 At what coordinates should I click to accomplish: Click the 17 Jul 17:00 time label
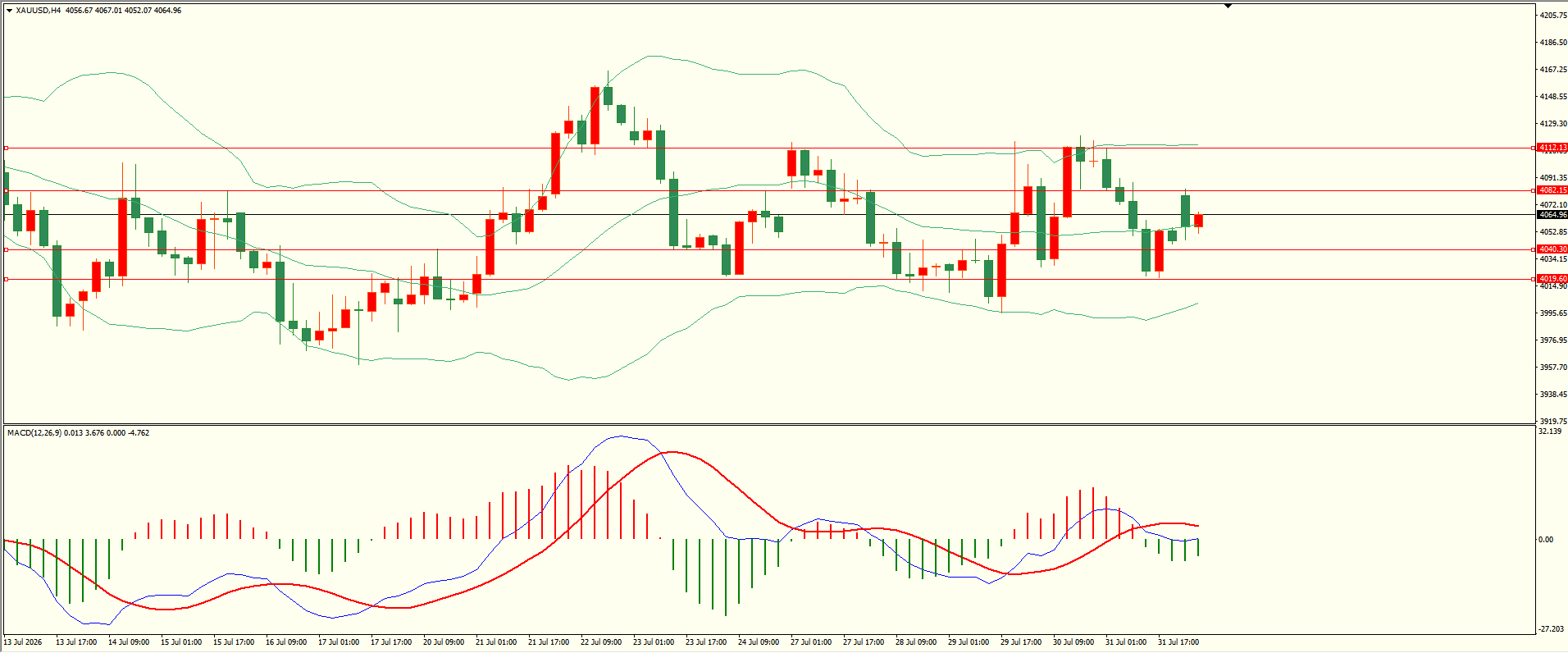pyautogui.click(x=391, y=642)
